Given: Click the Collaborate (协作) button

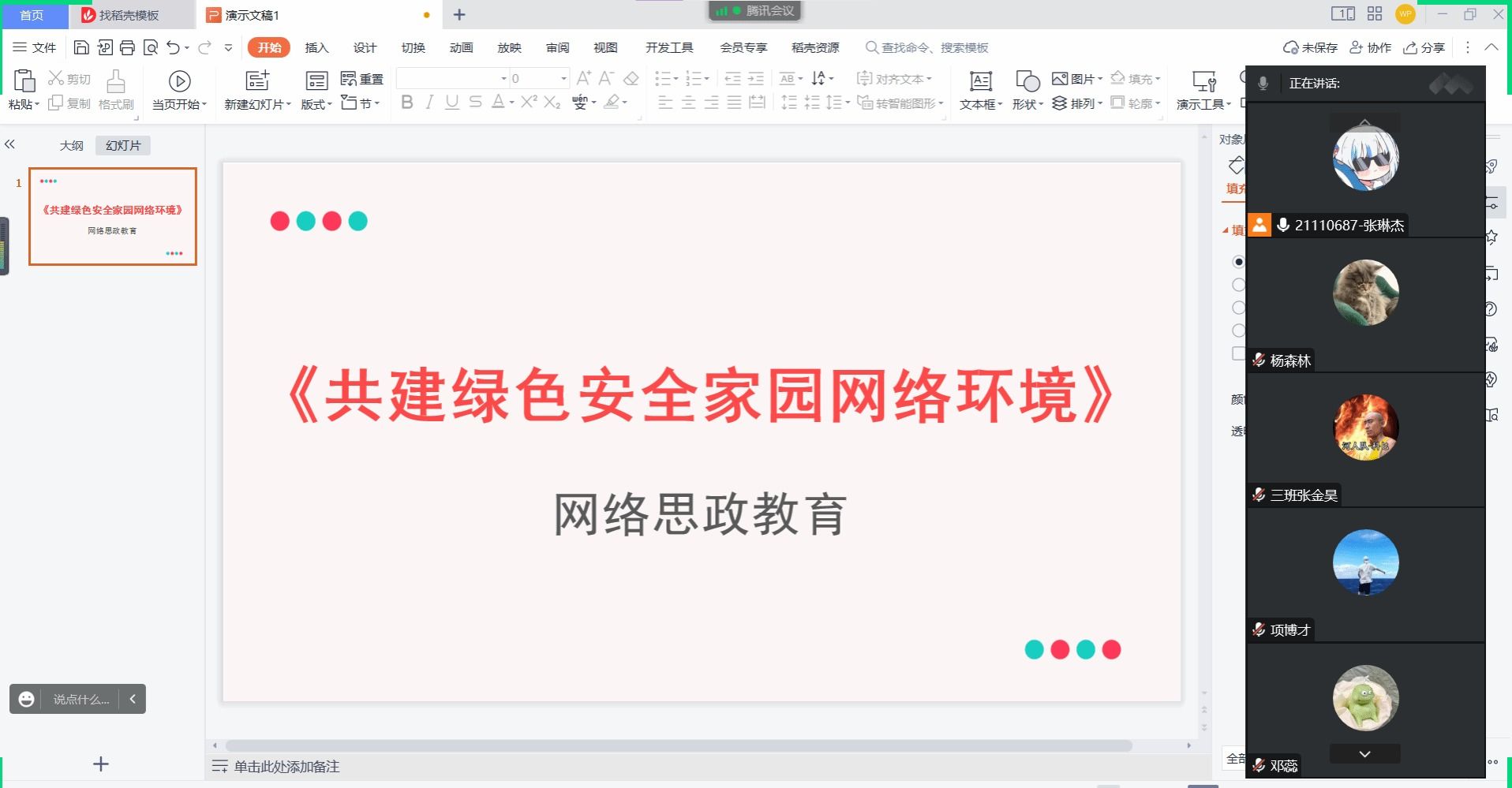Looking at the screenshot, I should (x=1371, y=47).
